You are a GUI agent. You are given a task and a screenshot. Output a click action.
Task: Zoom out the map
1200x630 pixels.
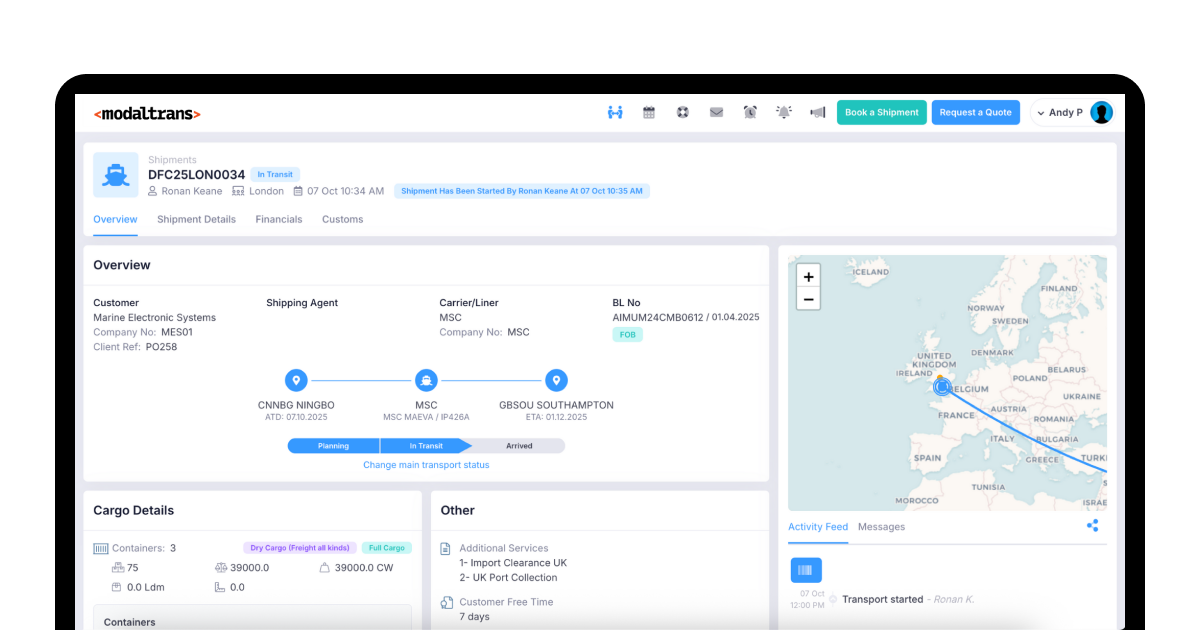[808, 299]
